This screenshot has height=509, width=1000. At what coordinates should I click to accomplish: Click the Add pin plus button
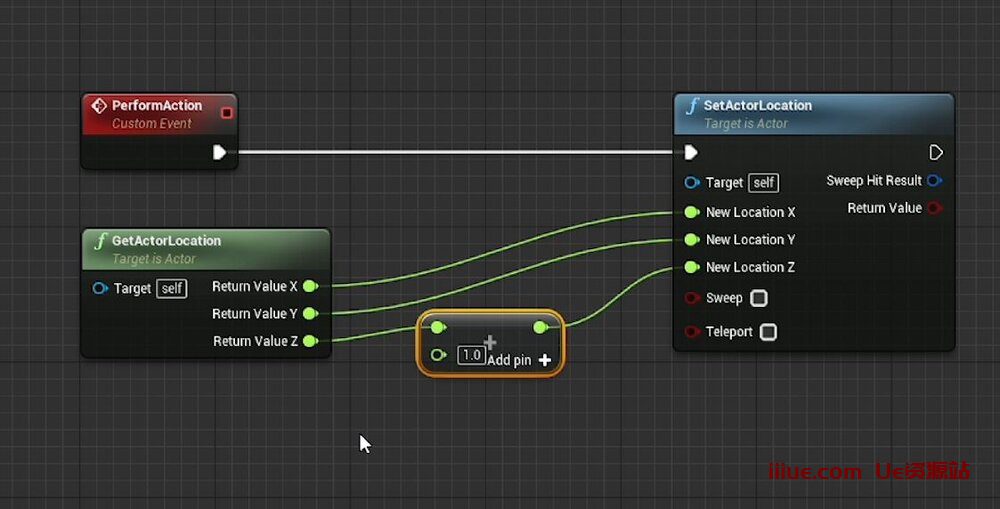click(x=545, y=360)
